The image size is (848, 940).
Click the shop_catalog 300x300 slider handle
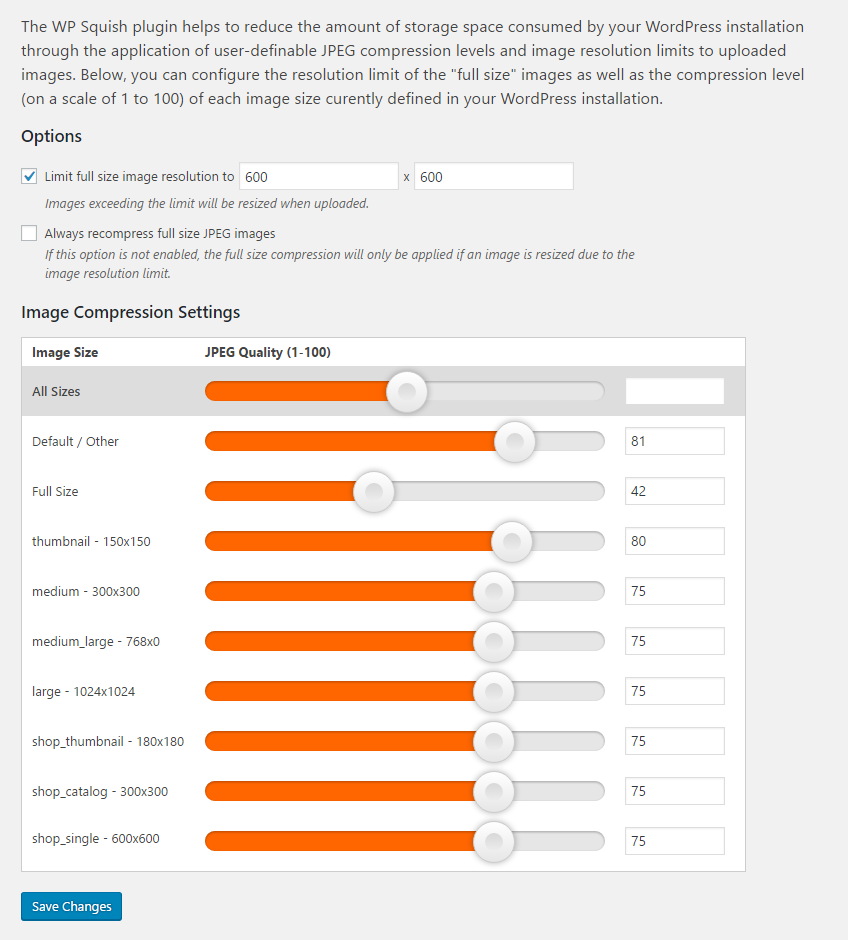tap(493, 791)
